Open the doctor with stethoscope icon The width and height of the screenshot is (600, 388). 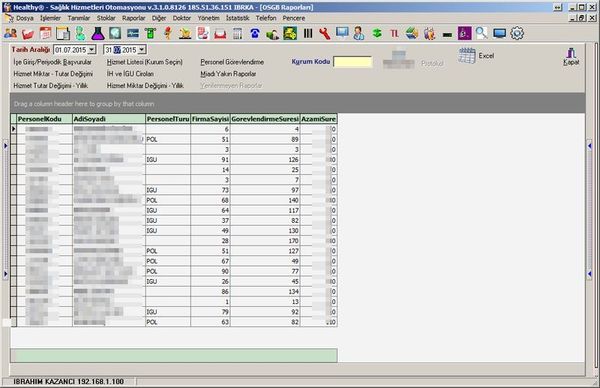click(x=359, y=34)
